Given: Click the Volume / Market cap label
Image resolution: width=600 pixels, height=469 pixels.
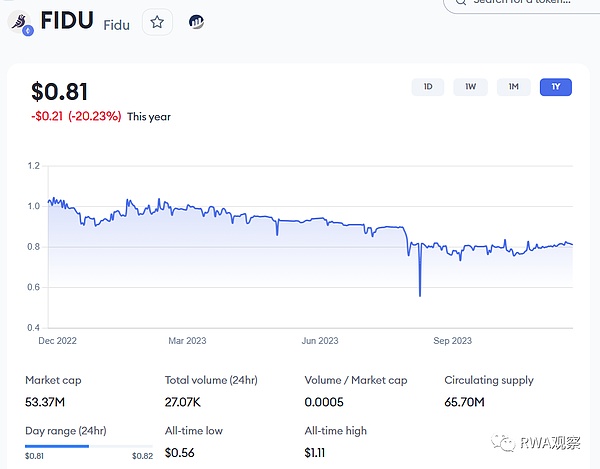Looking at the screenshot, I should pos(358,380).
